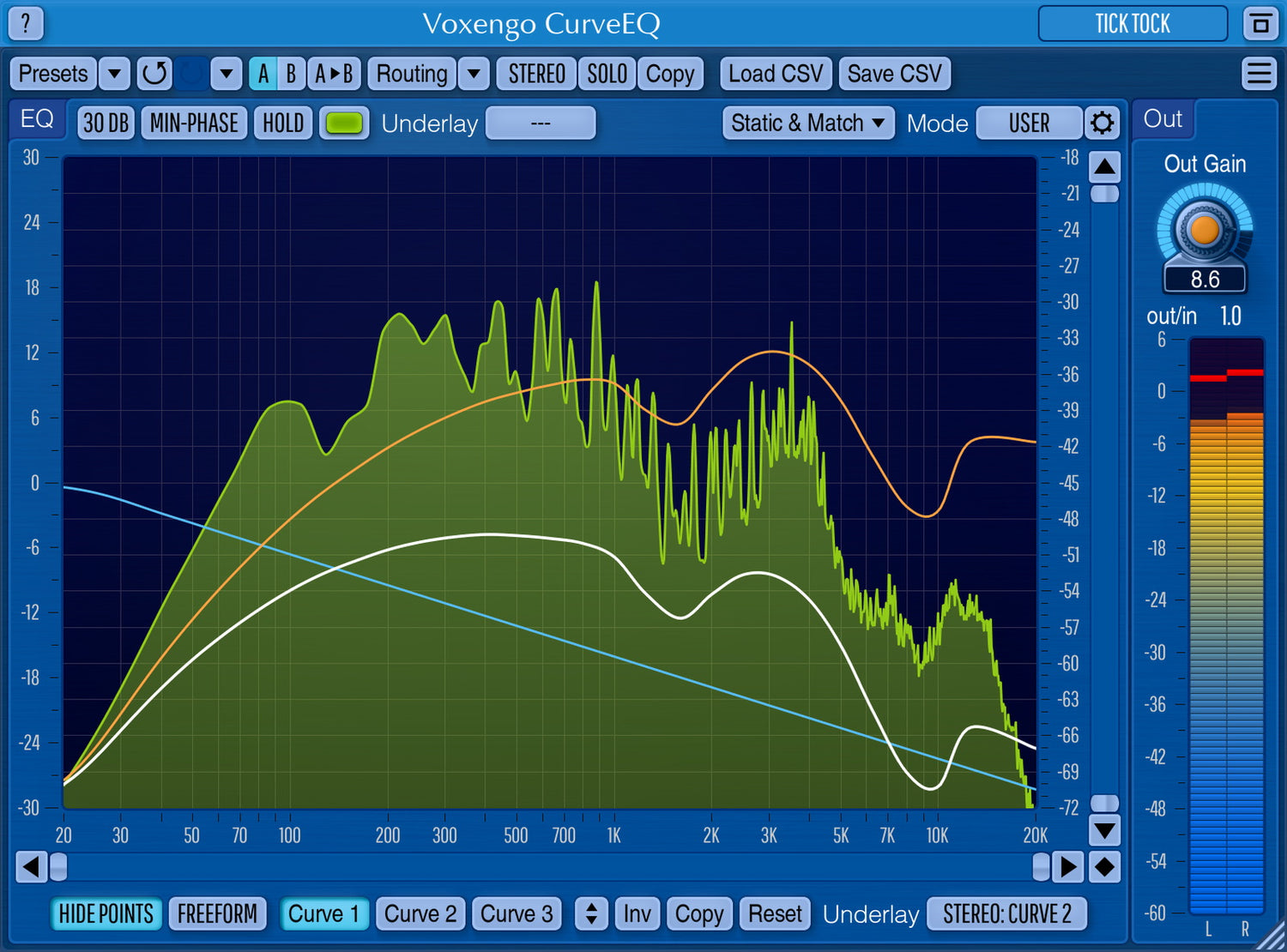
Task: Click the up triangle range scroll arrow
Action: coord(1104,166)
